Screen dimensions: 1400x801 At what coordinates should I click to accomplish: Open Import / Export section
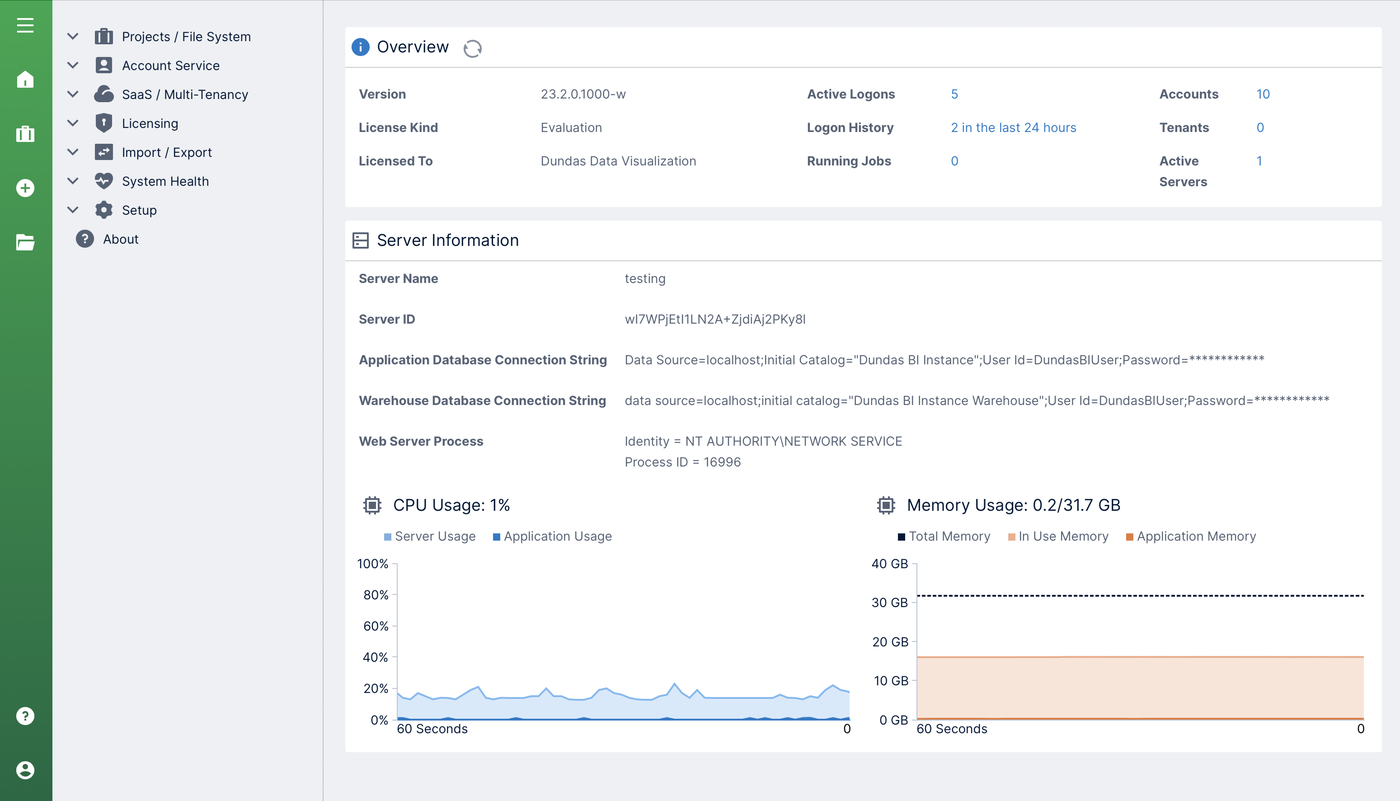click(167, 153)
